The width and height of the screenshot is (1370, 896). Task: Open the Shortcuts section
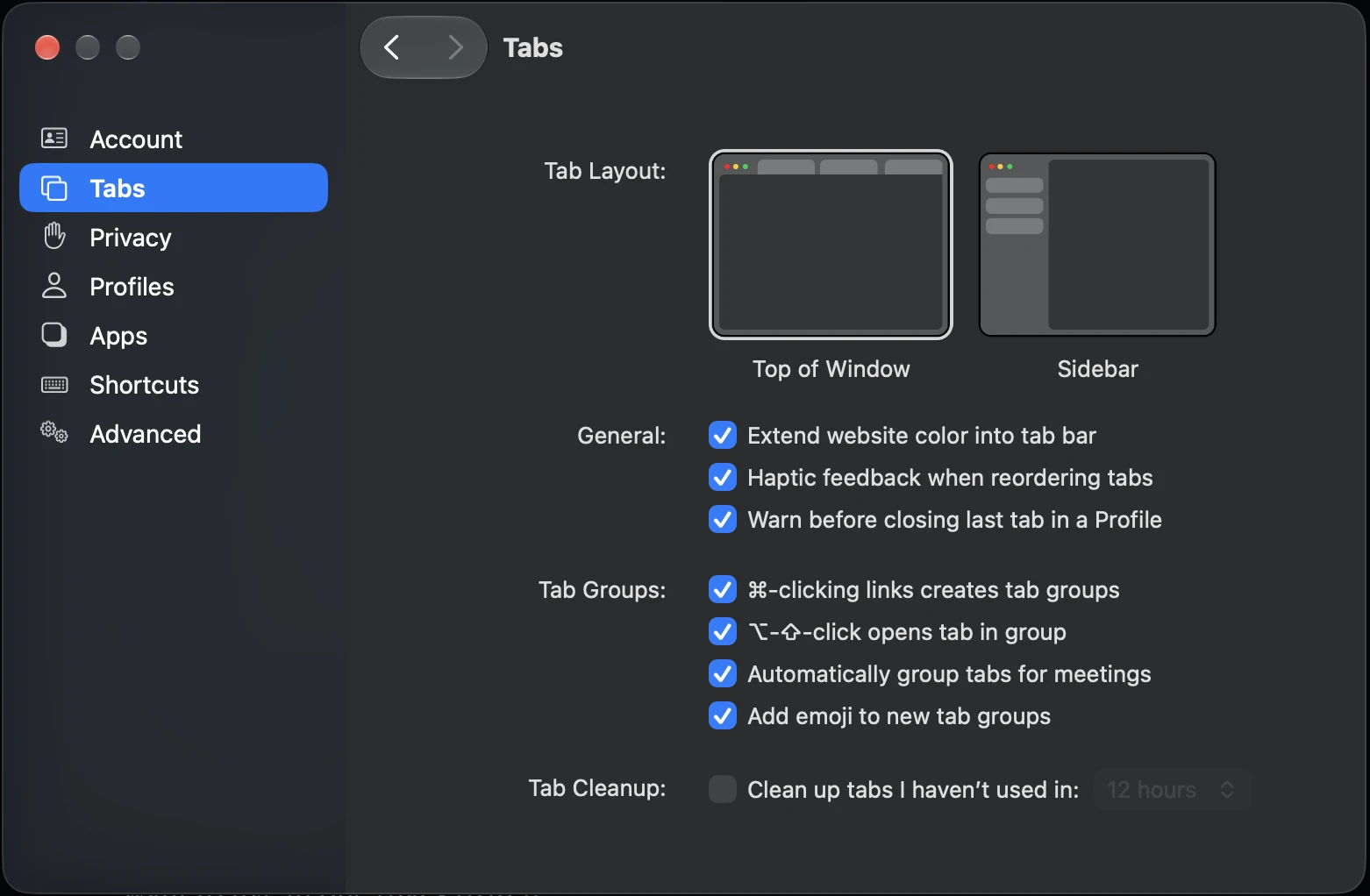[x=174, y=384]
